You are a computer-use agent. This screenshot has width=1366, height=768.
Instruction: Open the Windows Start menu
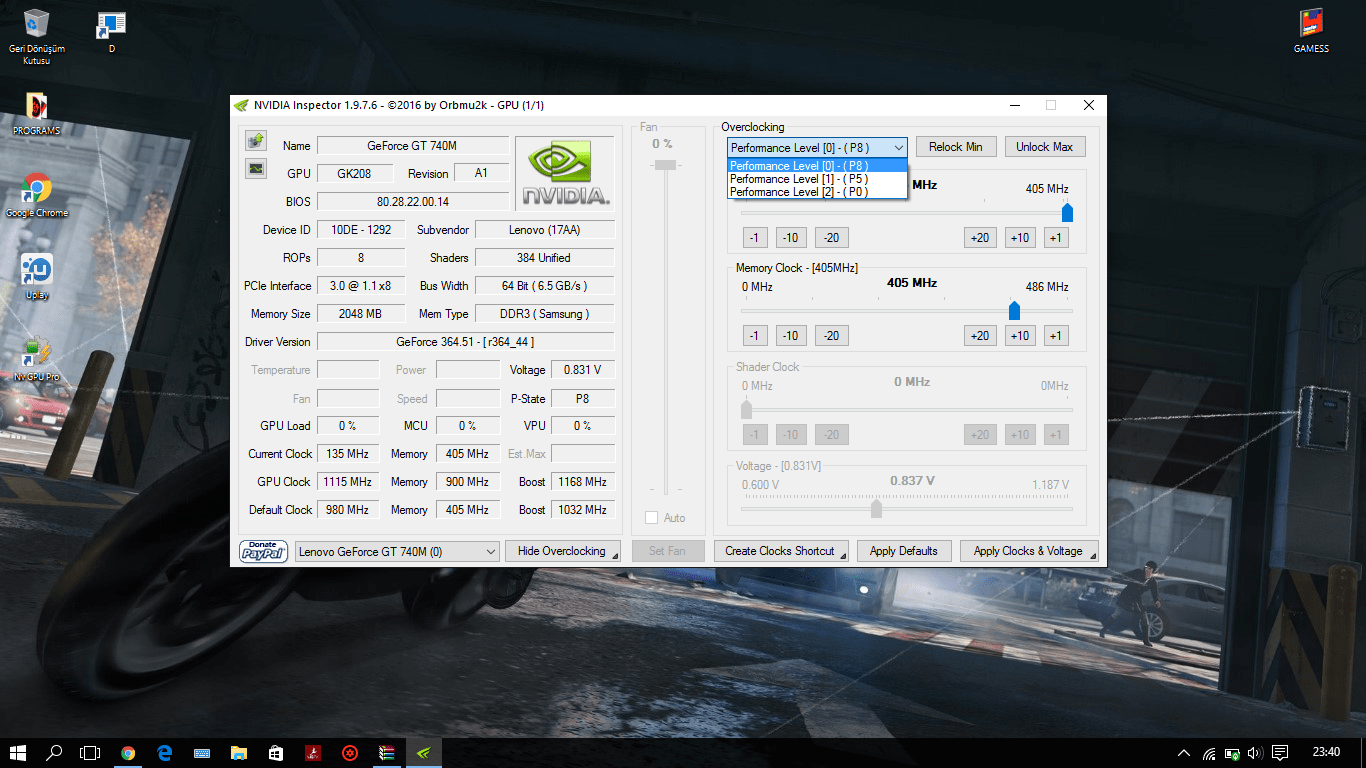[18, 753]
